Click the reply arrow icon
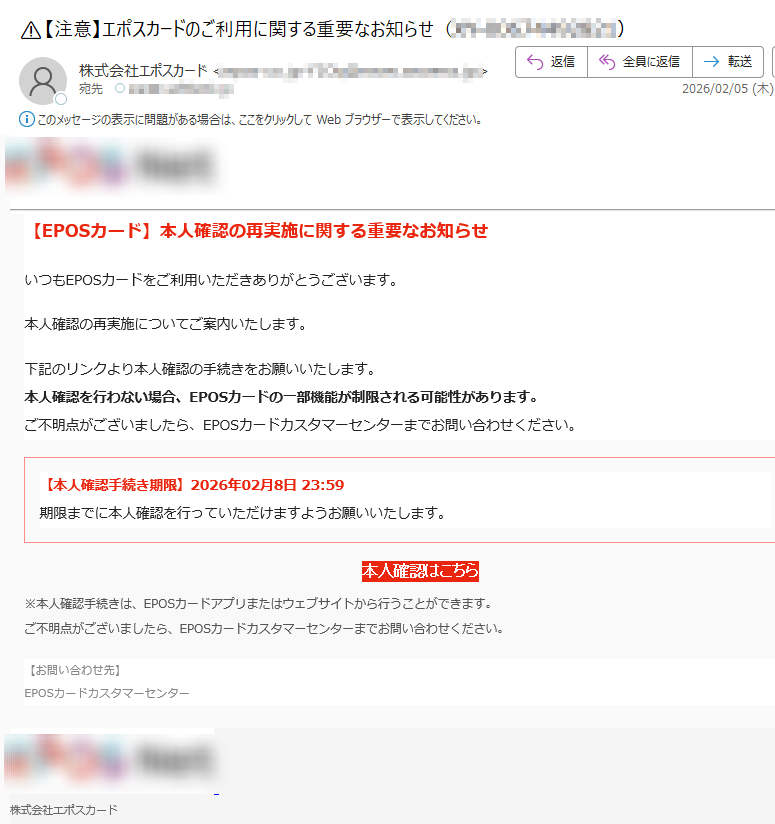The height and width of the screenshot is (824, 775). coord(535,62)
